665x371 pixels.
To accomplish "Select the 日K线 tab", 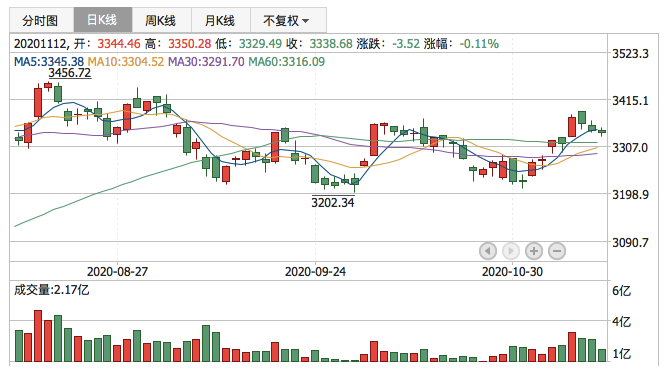I will click(103, 20).
